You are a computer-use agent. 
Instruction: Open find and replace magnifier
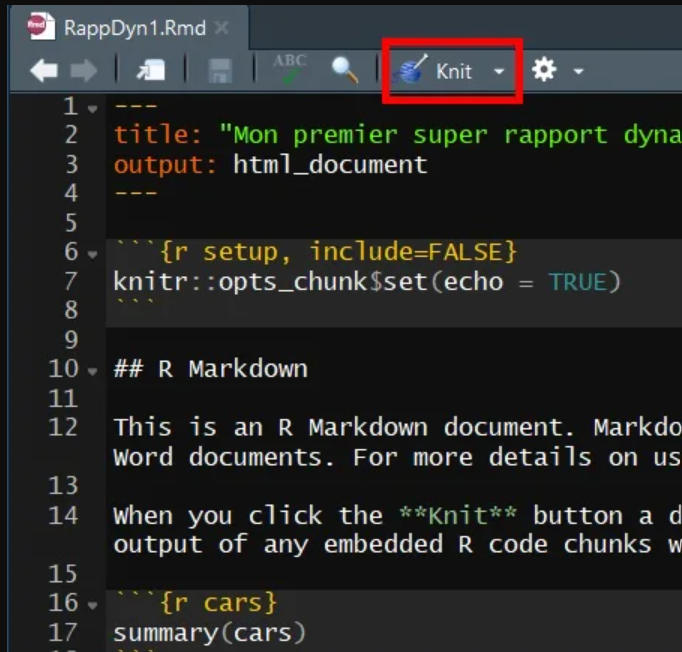coord(345,70)
